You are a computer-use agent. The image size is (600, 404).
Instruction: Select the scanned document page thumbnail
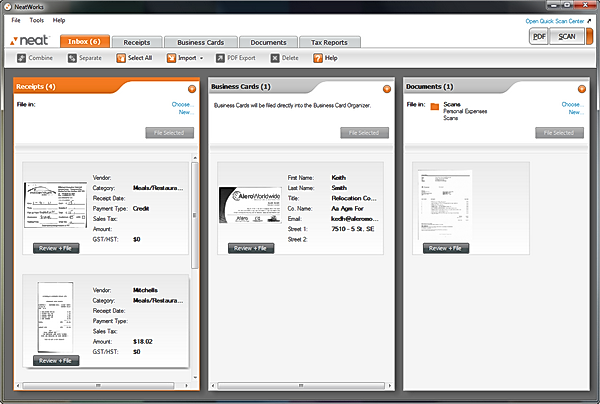pyautogui.click(x=445, y=205)
